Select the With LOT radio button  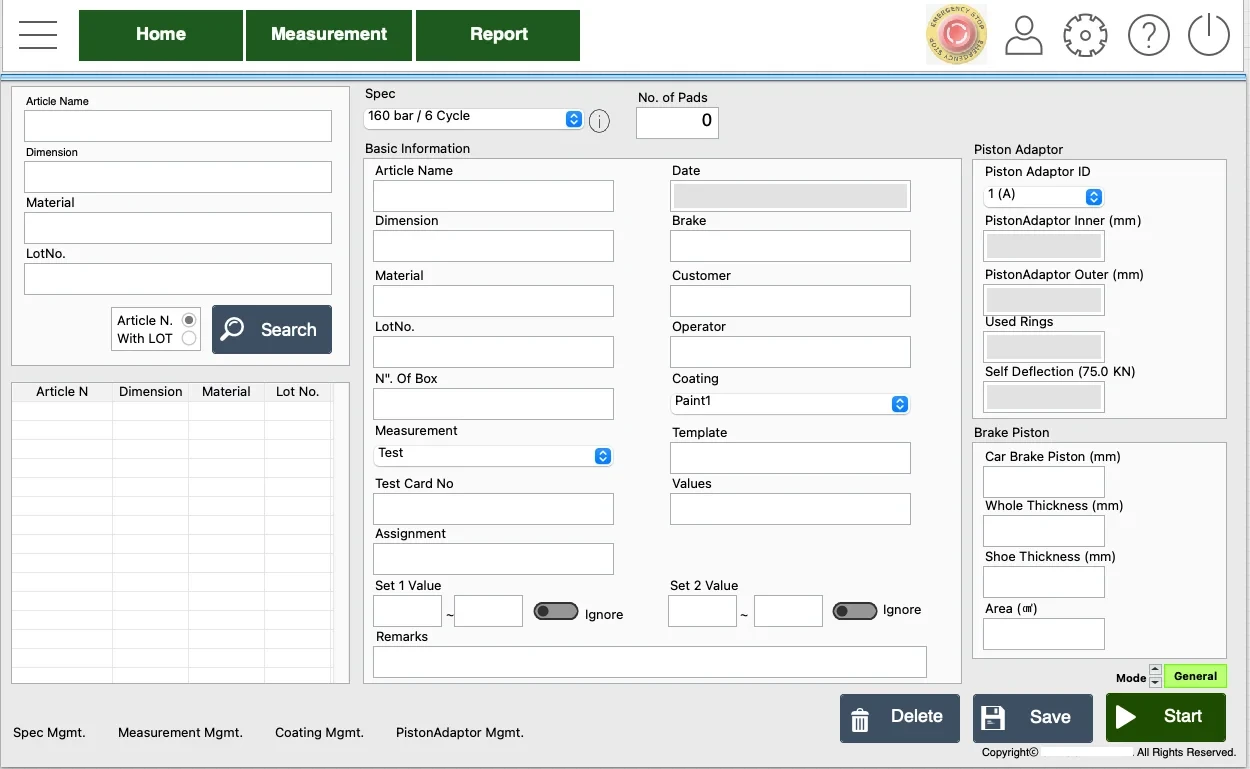click(189, 338)
